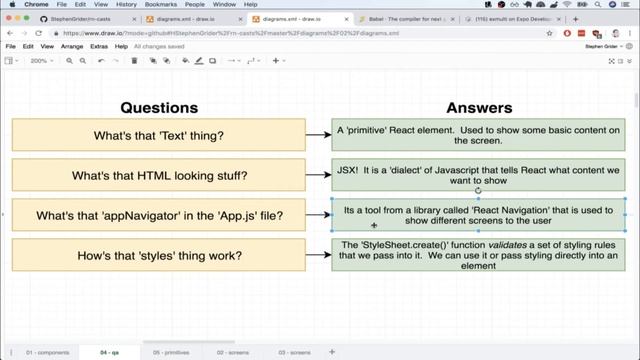Click the Chrome profile avatar

616,33
